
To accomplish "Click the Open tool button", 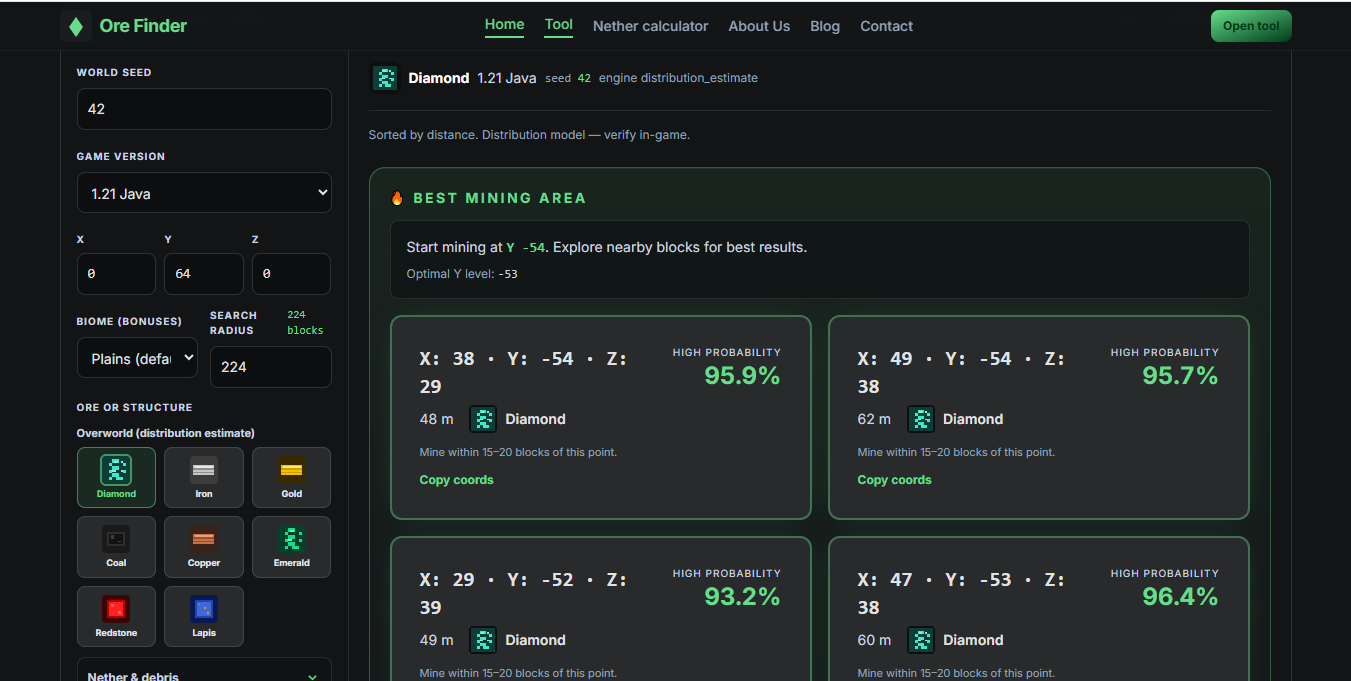I will pos(1250,25).
